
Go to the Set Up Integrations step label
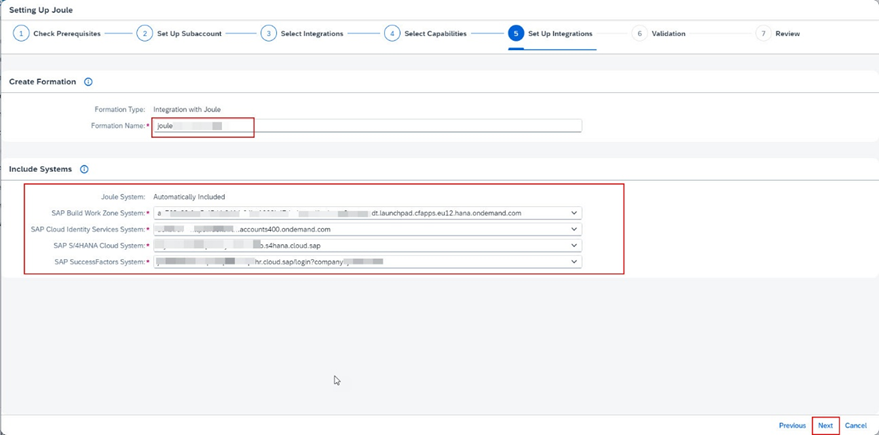point(560,34)
